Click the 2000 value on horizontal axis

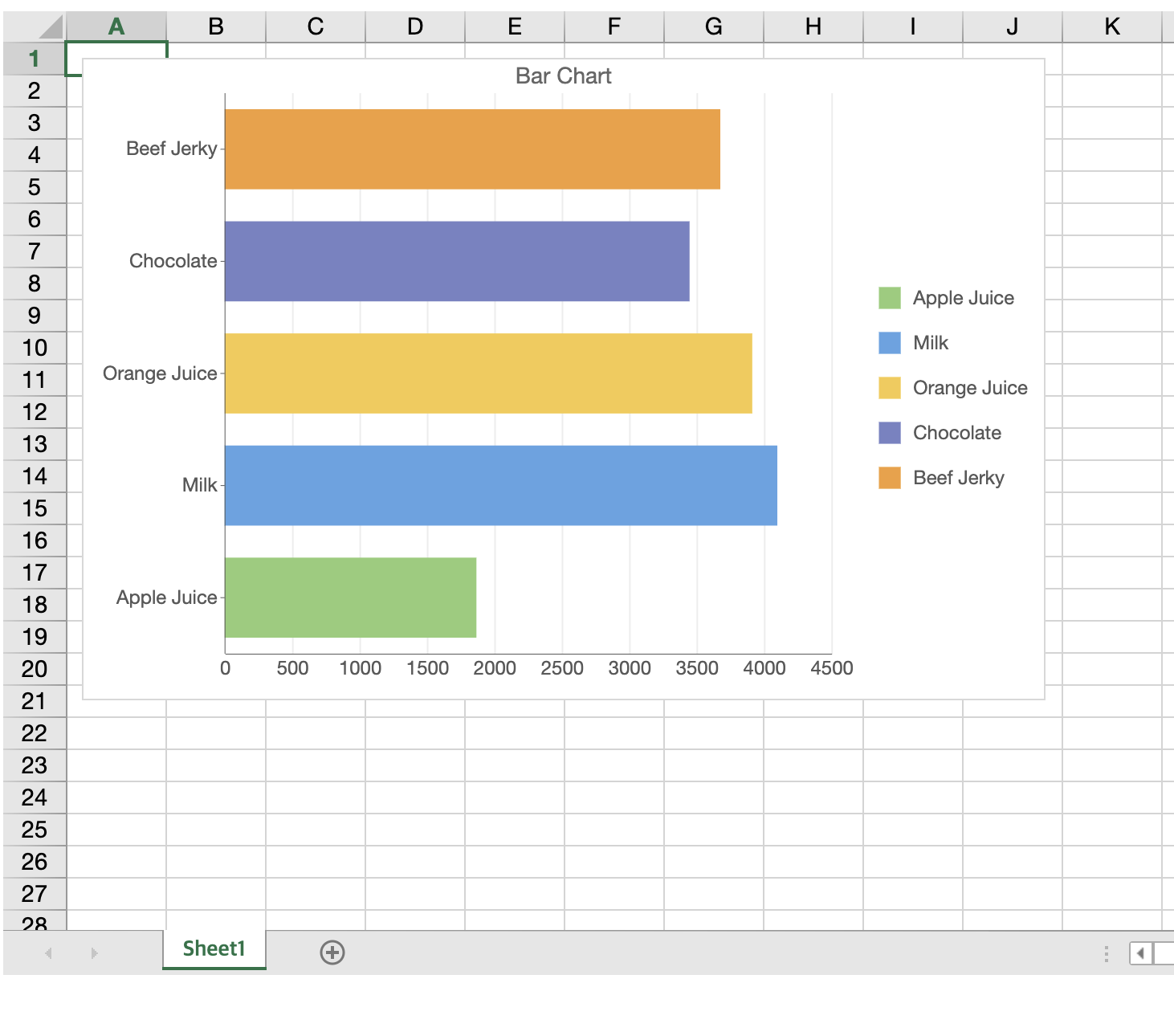495,668
